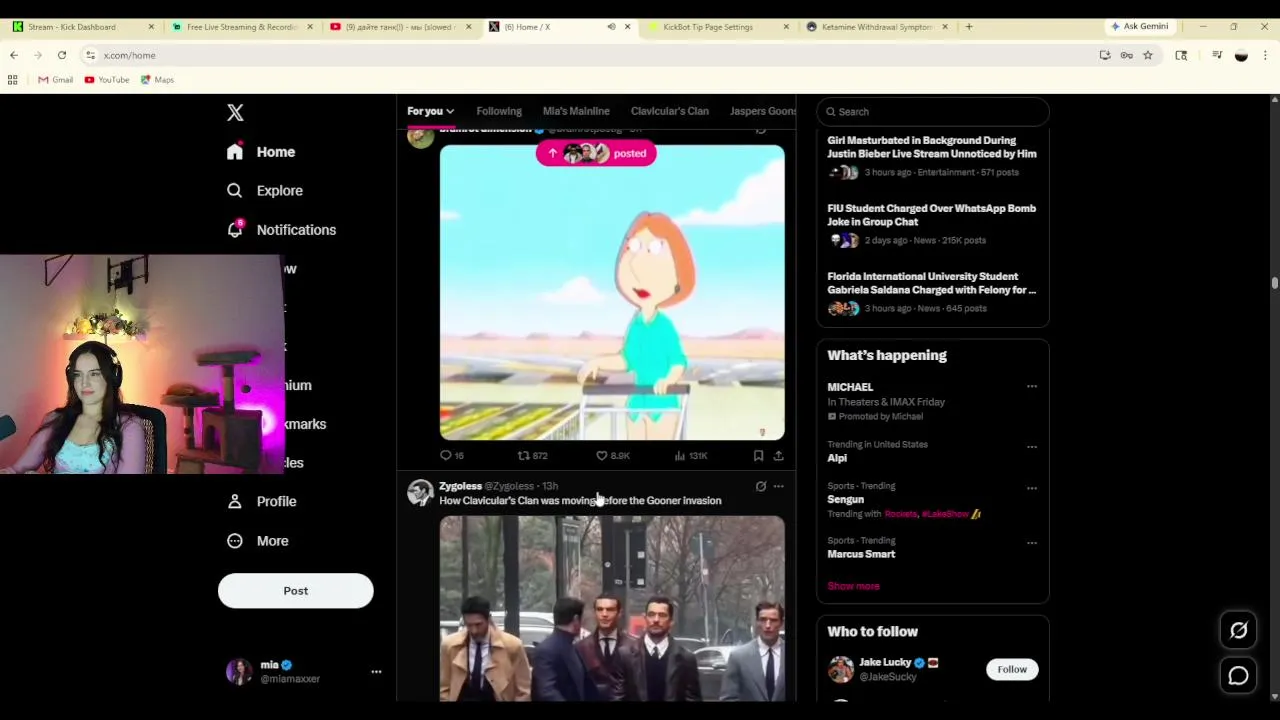The width and height of the screenshot is (1280, 720).
Task: Repost the post with 872 reposts
Action: 523,456
